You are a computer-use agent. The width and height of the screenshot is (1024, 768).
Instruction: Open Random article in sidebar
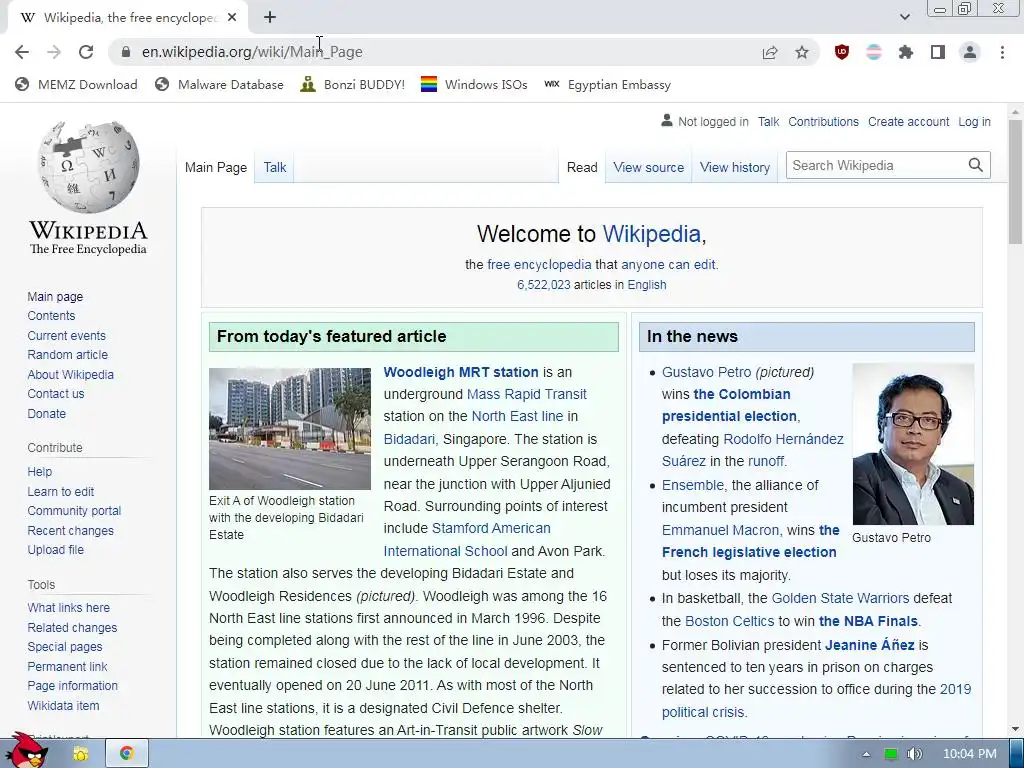coord(68,355)
